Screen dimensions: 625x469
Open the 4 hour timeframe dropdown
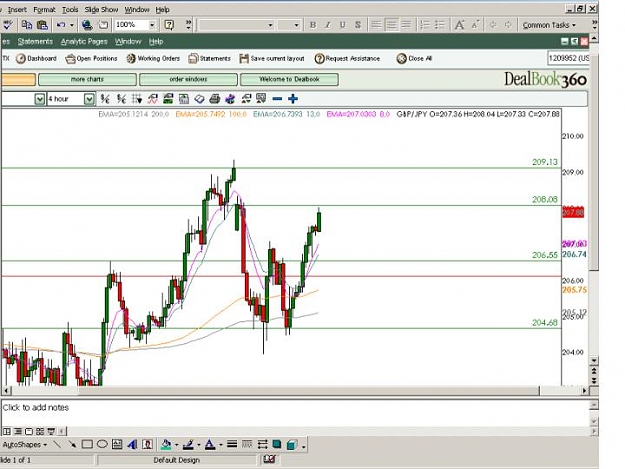(89, 99)
